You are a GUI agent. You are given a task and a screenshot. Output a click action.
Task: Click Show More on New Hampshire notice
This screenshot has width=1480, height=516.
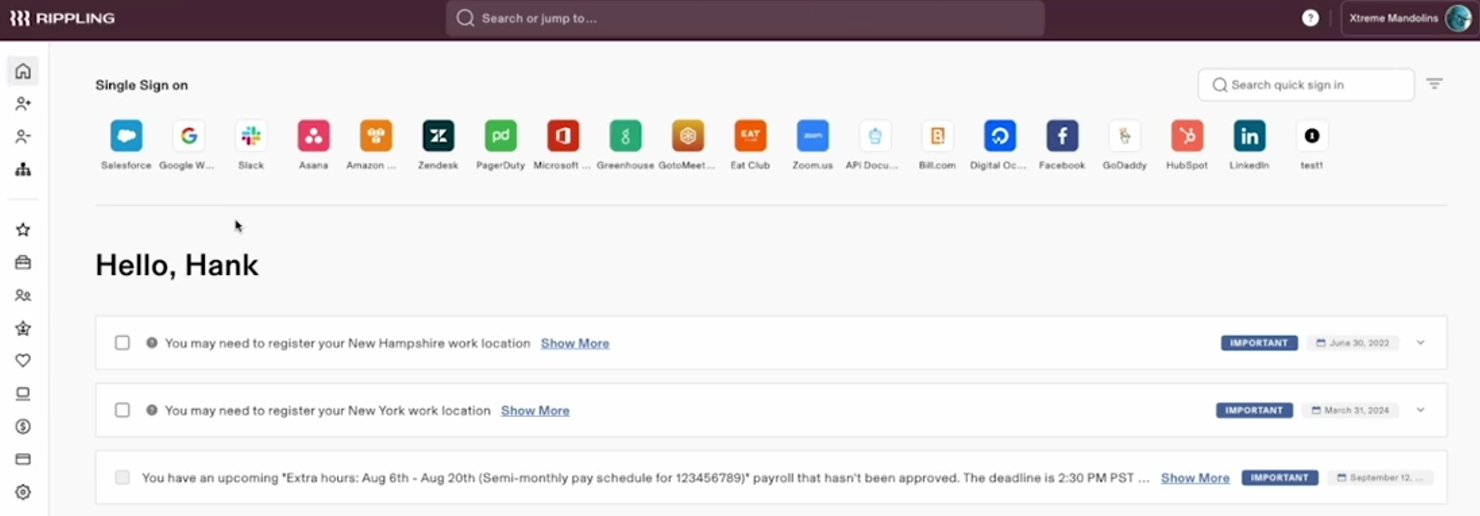[575, 343]
